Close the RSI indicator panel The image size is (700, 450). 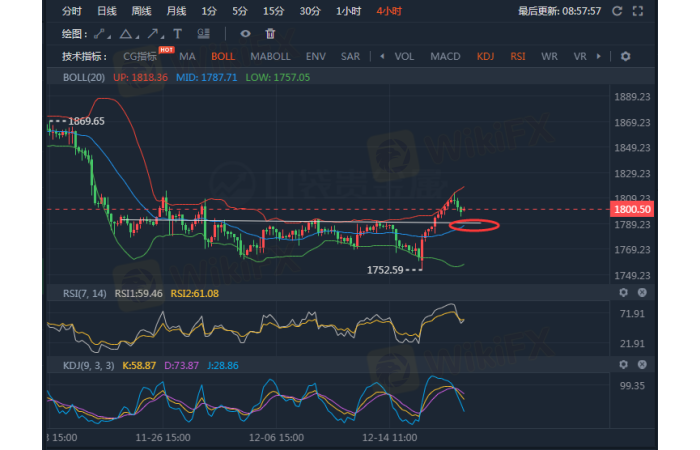pos(641,293)
